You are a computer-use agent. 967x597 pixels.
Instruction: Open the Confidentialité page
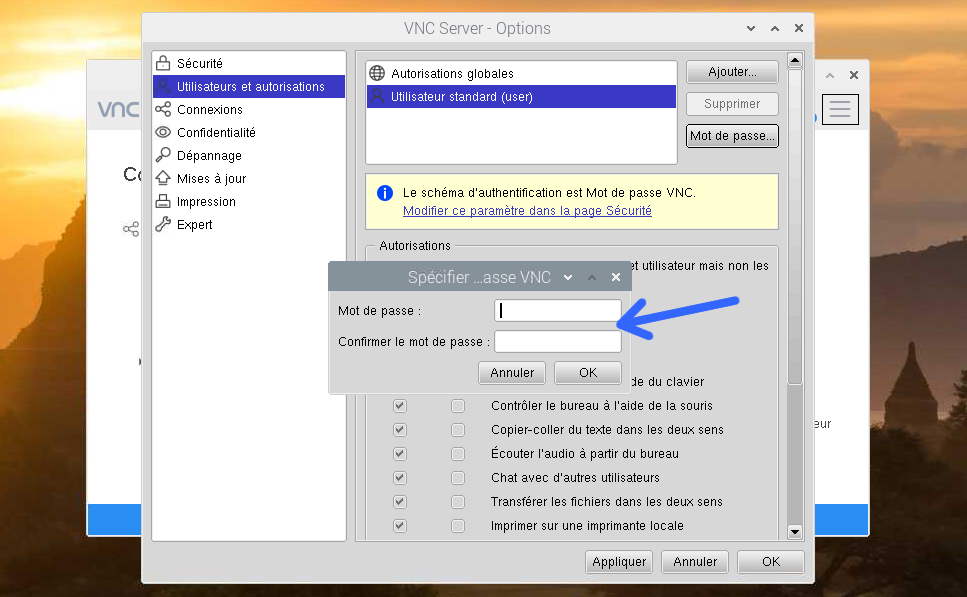(249, 132)
